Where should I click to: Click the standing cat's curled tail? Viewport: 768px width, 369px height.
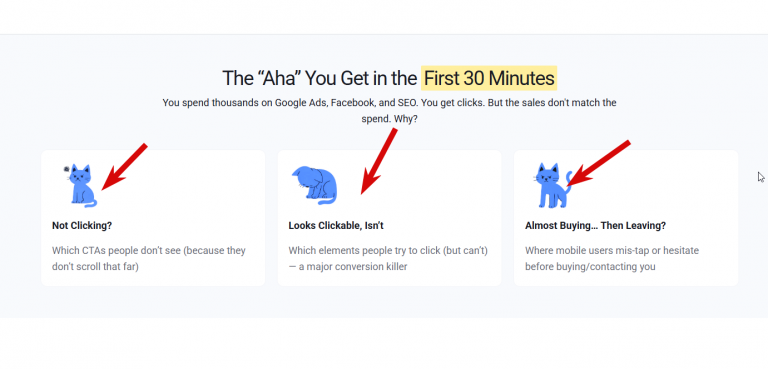tap(569, 178)
